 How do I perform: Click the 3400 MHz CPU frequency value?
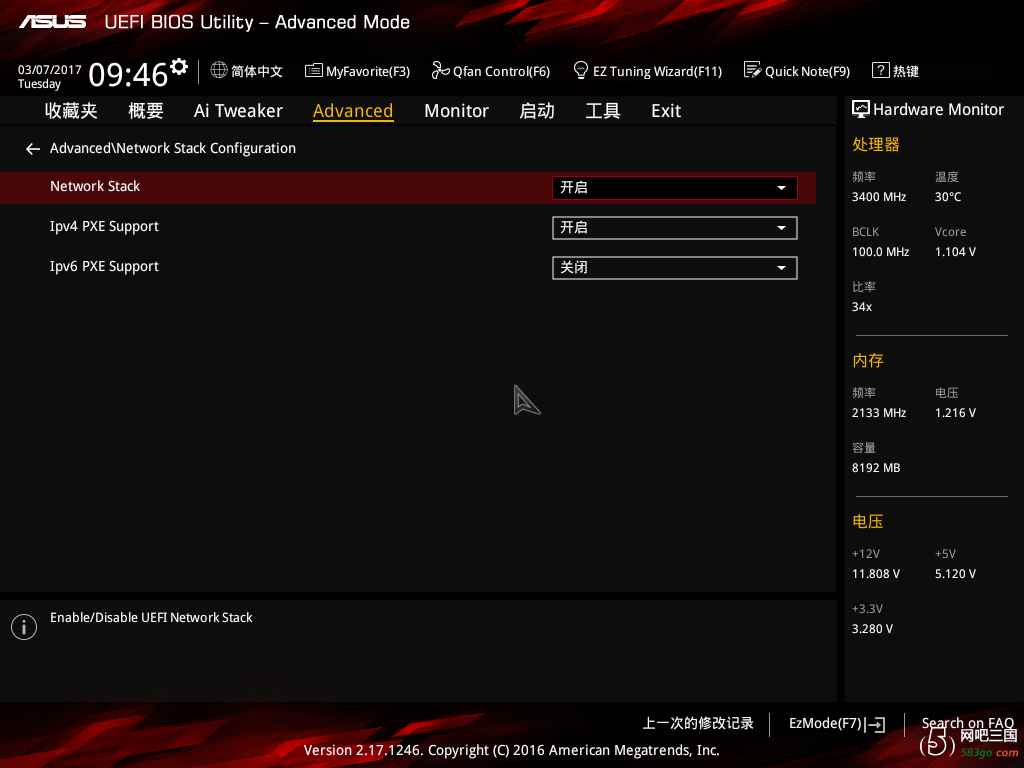coord(879,197)
